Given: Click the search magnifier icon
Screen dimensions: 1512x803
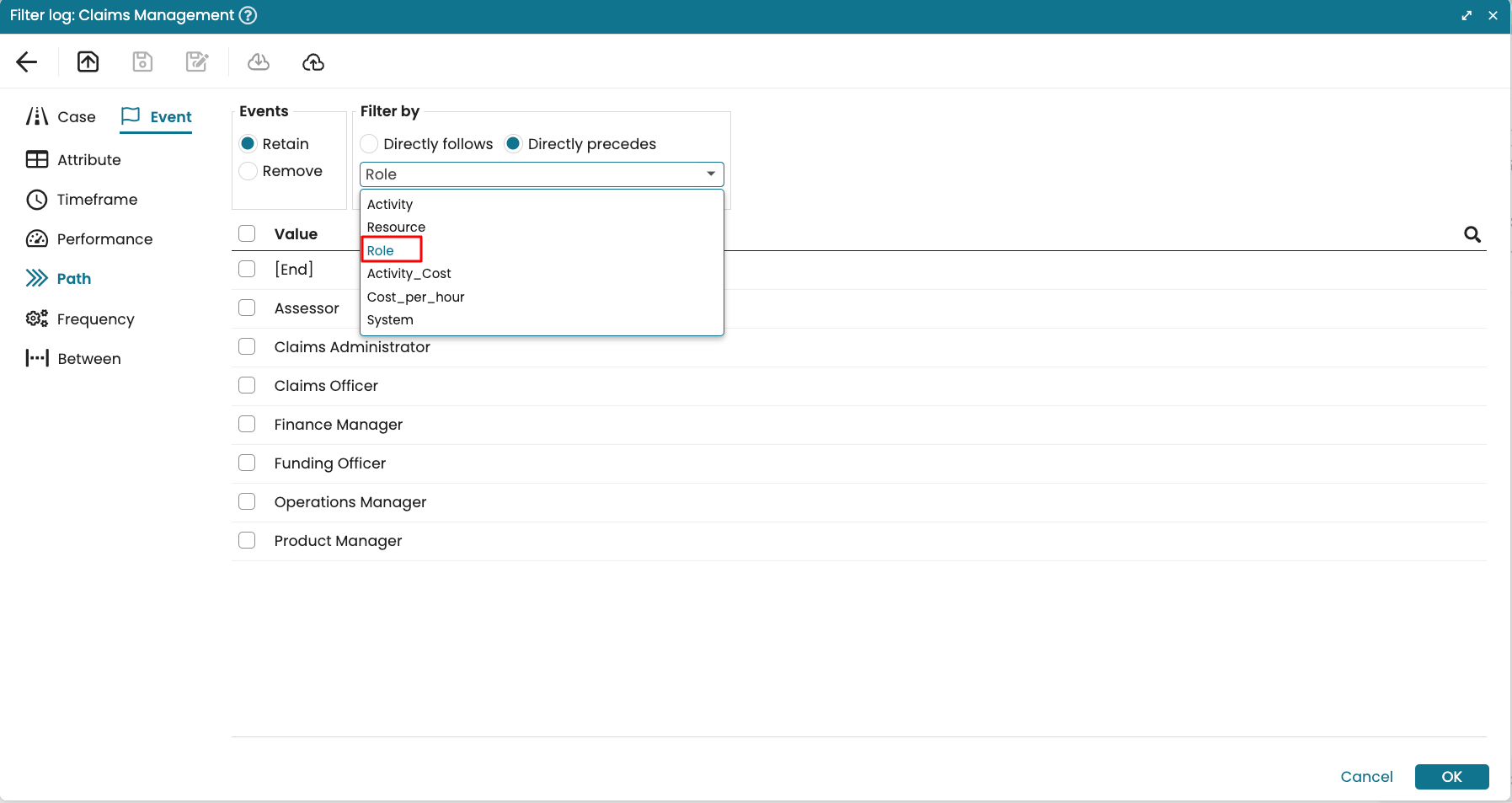Looking at the screenshot, I should click(1472, 234).
